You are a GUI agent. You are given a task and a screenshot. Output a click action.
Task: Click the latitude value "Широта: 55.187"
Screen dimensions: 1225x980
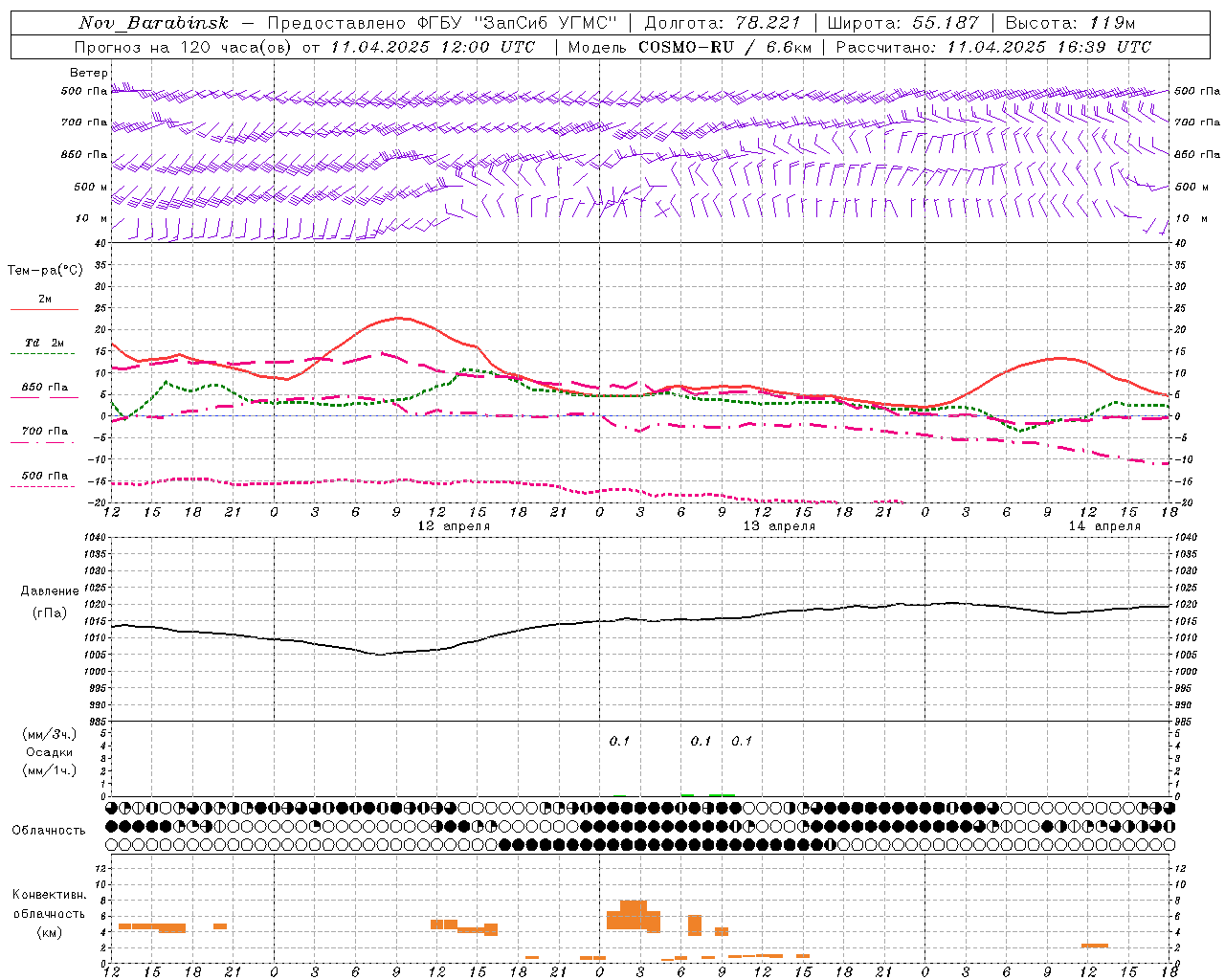pyautogui.click(x=902, y=23)
